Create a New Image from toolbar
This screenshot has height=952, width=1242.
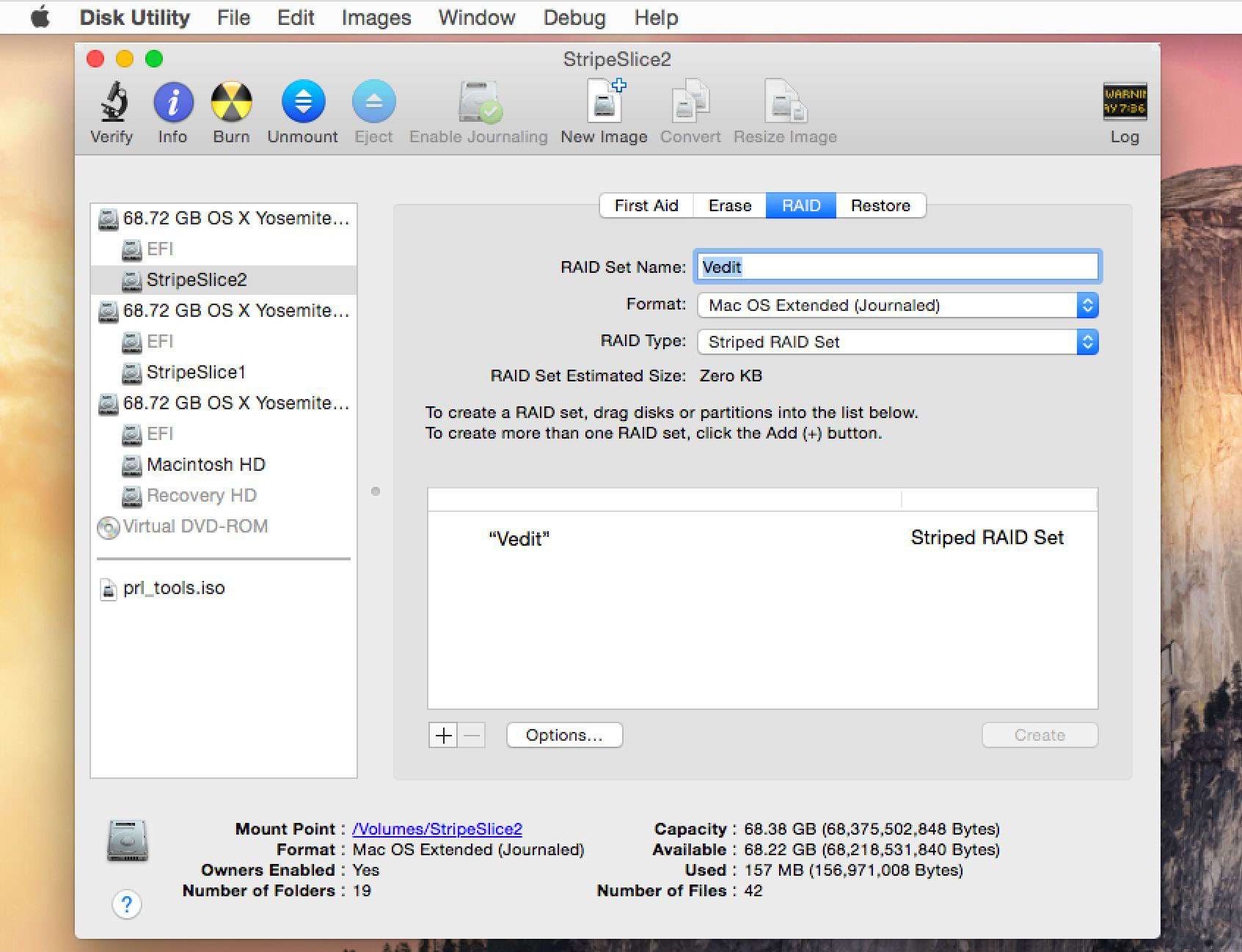pos(606,100)
